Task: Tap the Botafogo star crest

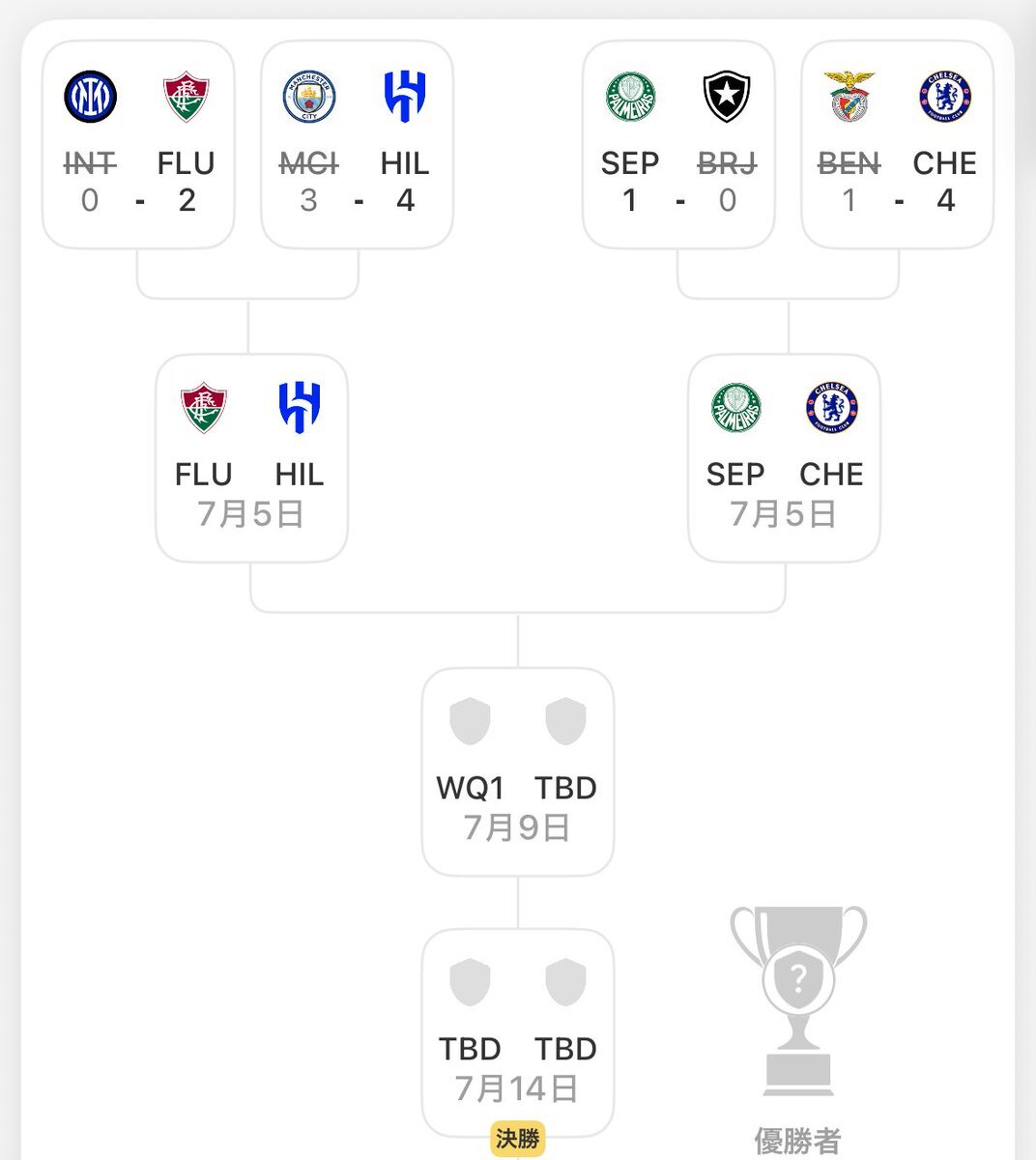Action: (x=727, y=97)
